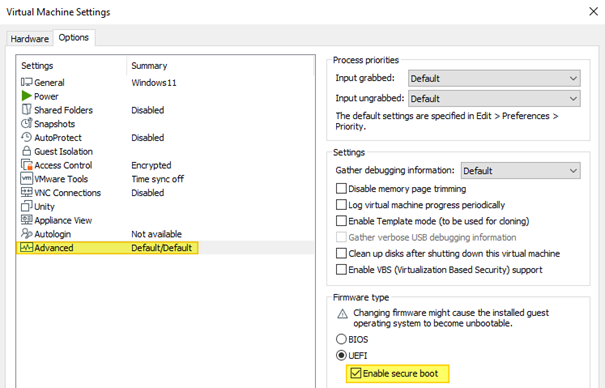Viewport: 605px width, 388px height.
Task: Select the Guest Isolation lock icon
Action: click(x=27, y=151)
